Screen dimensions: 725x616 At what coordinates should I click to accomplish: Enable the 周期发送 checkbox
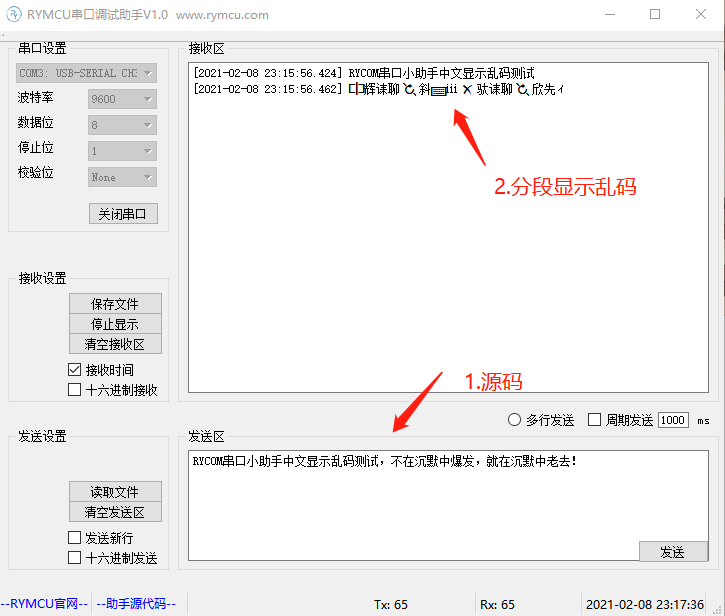594,420
